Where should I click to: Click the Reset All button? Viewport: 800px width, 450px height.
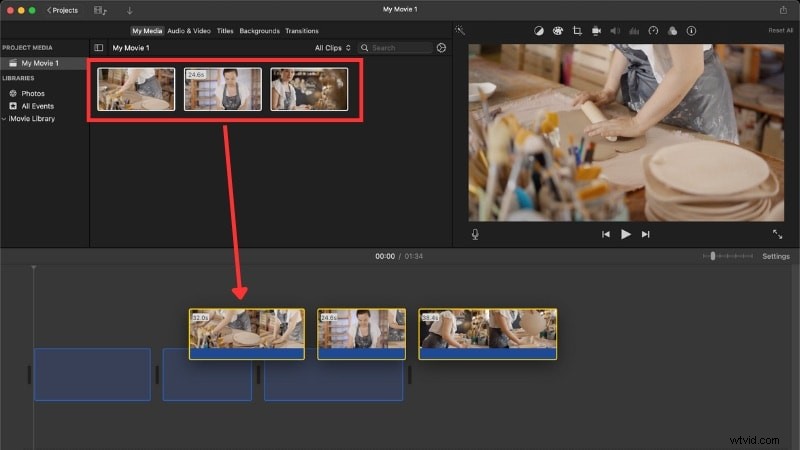pos(780,31)
